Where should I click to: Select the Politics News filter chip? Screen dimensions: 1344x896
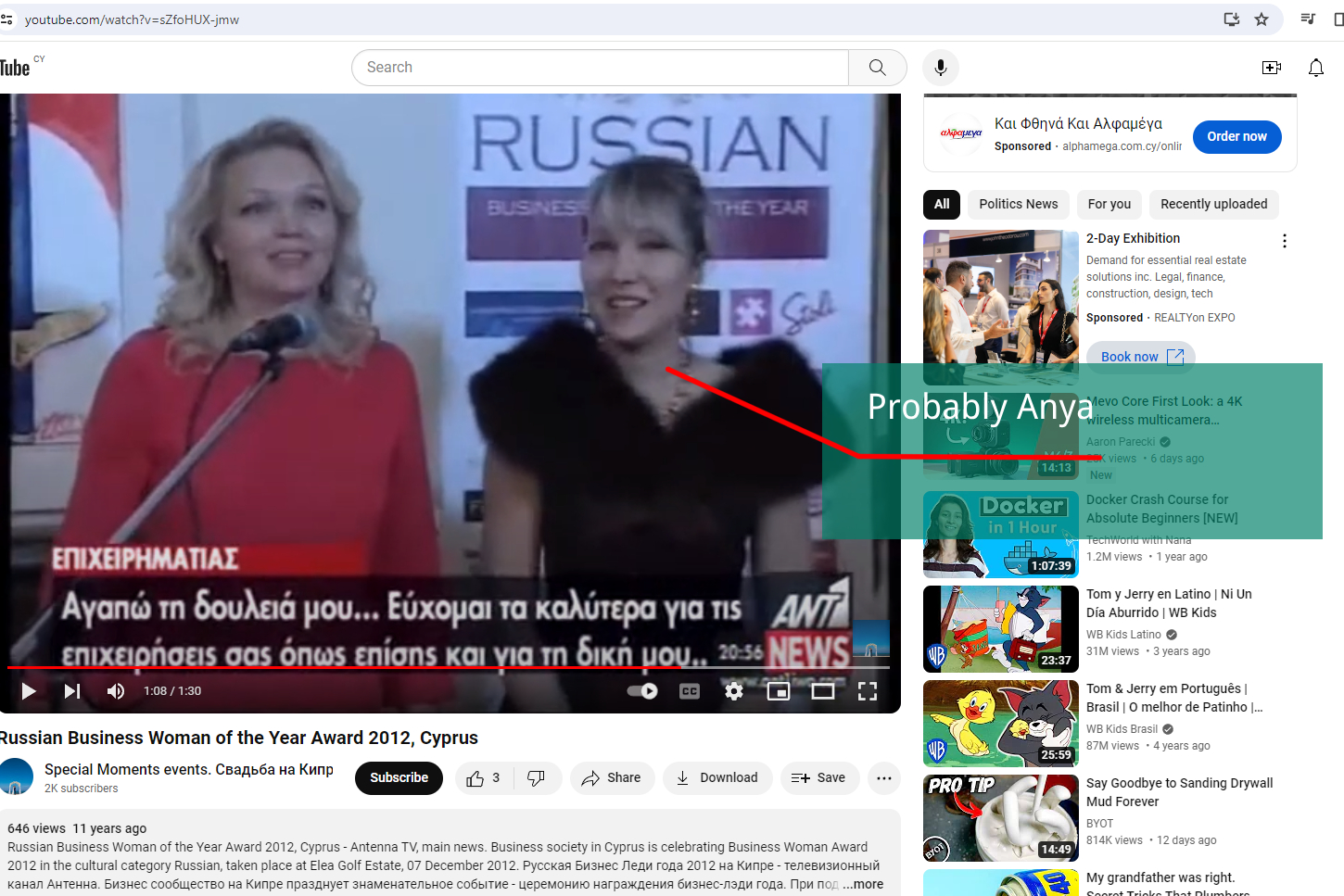tap(1018, 204)
